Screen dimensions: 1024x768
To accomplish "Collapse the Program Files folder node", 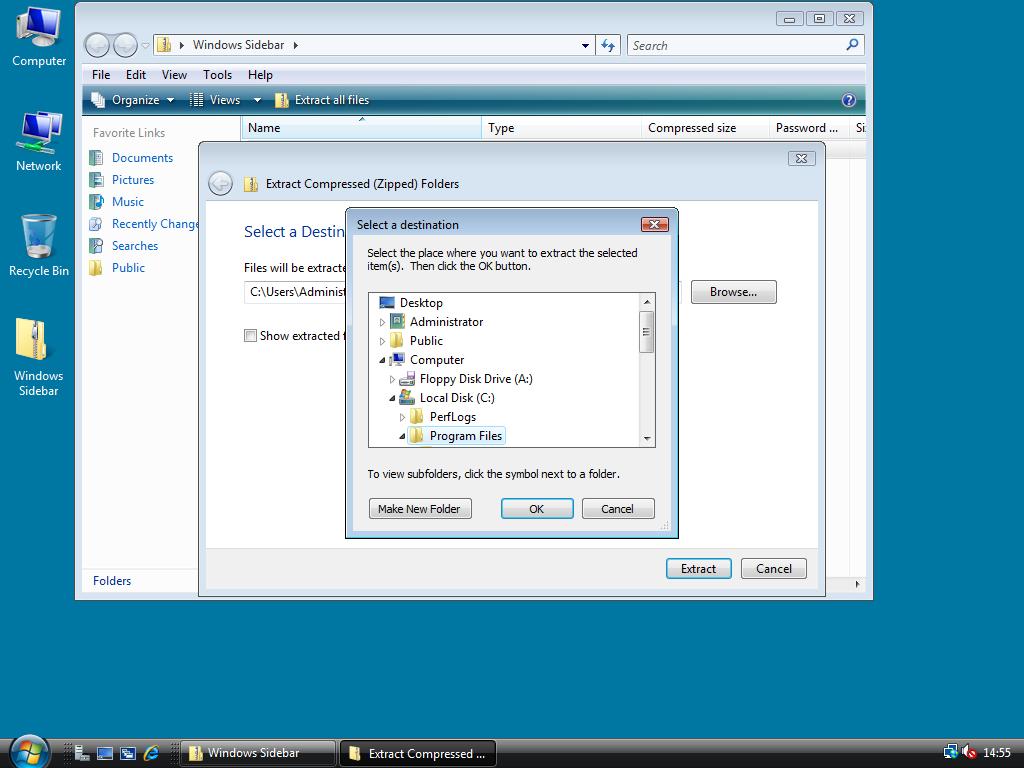I will click(x=402, y=436).
